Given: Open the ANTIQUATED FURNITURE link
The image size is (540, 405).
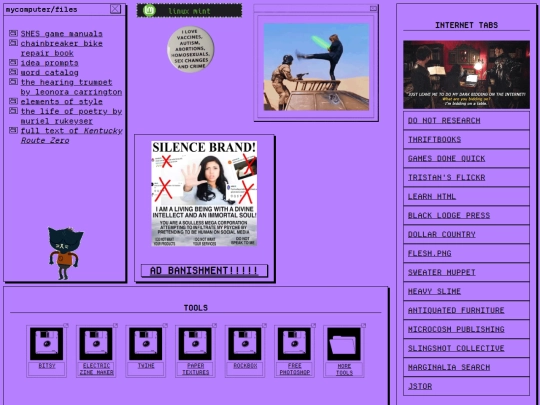Looking at the screenshot, I should (466, 310).
